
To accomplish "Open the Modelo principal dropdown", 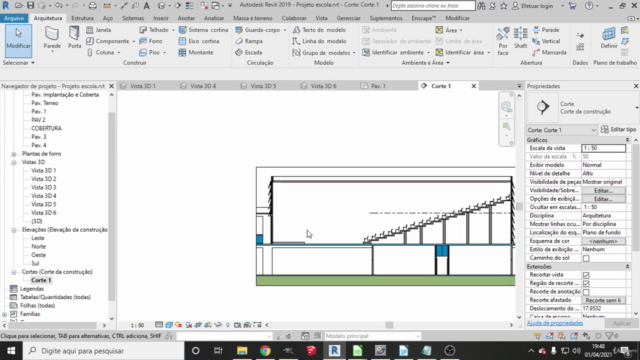I will click(x=372, y=336).
